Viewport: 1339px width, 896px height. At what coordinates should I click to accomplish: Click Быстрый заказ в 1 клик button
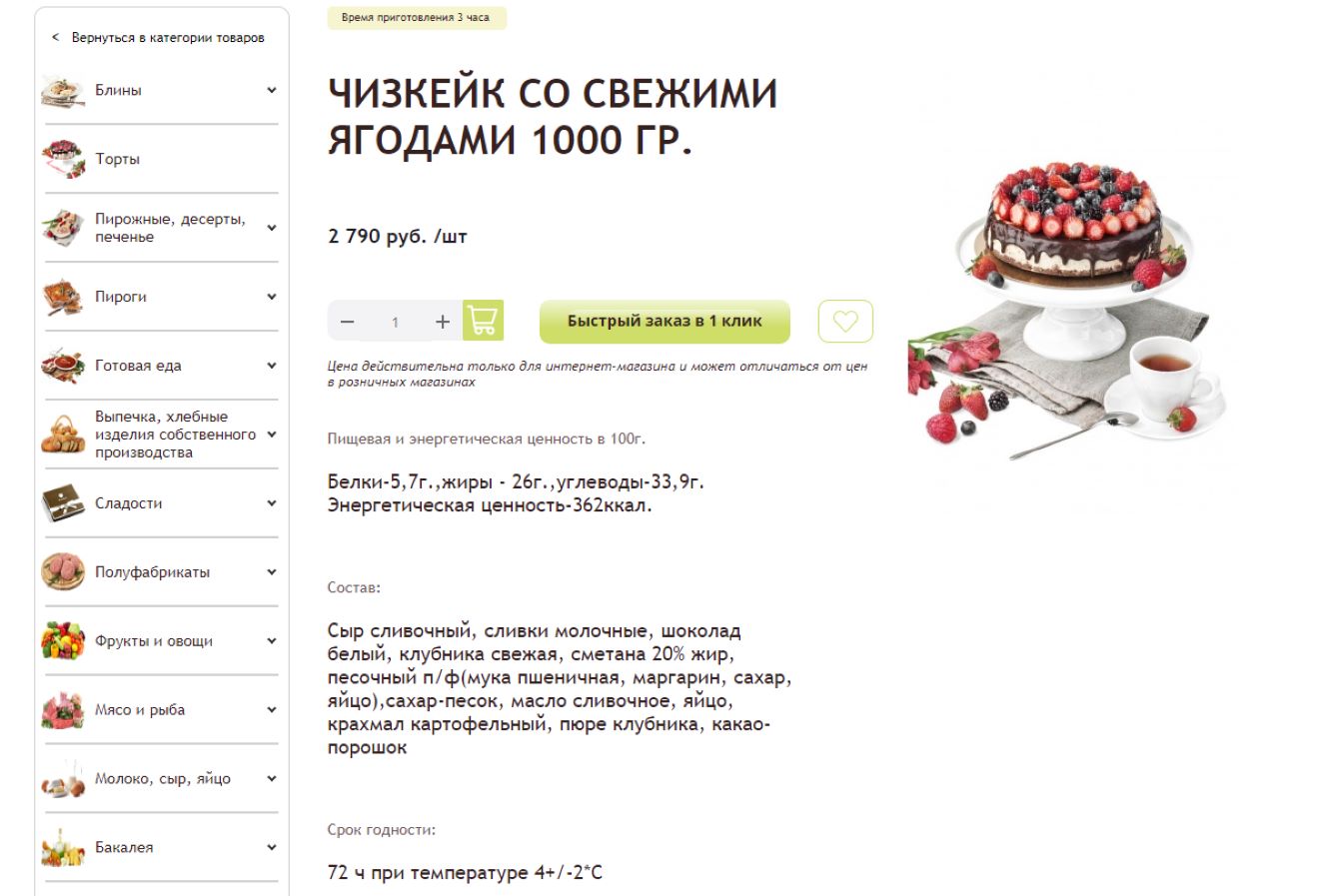tap(665, 322)
